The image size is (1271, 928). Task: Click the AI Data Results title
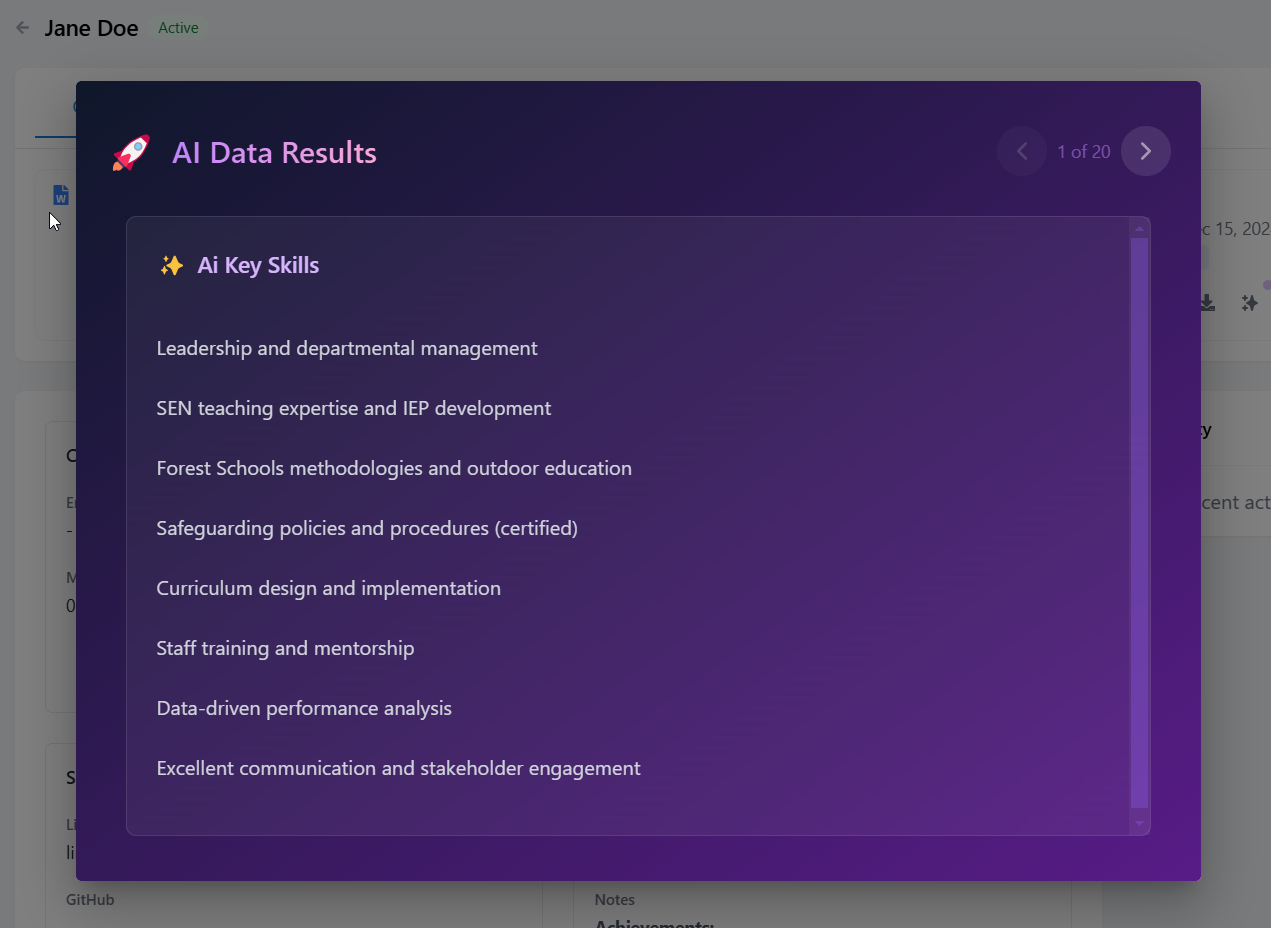276,152
